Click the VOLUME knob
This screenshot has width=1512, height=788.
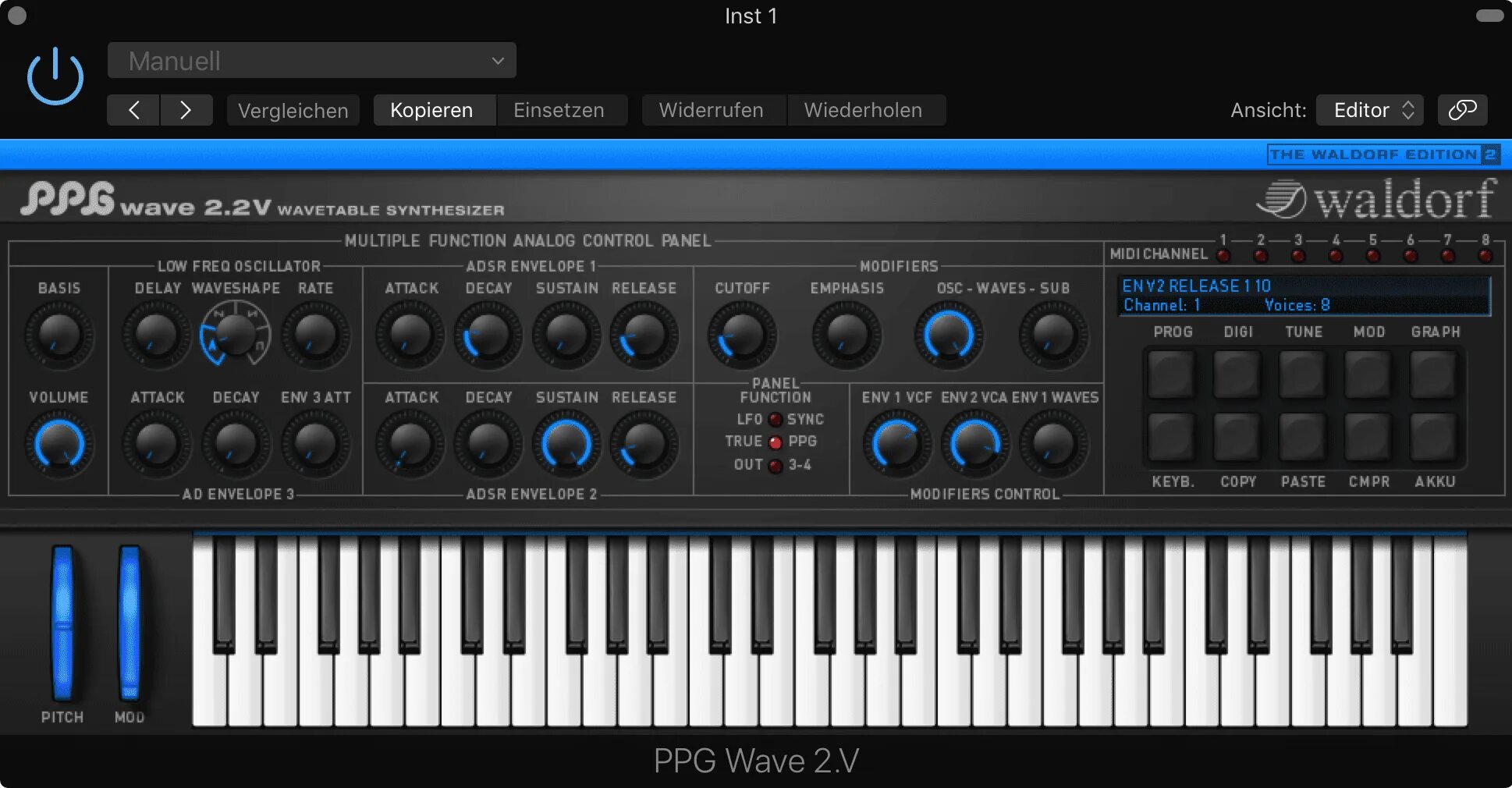59,444
